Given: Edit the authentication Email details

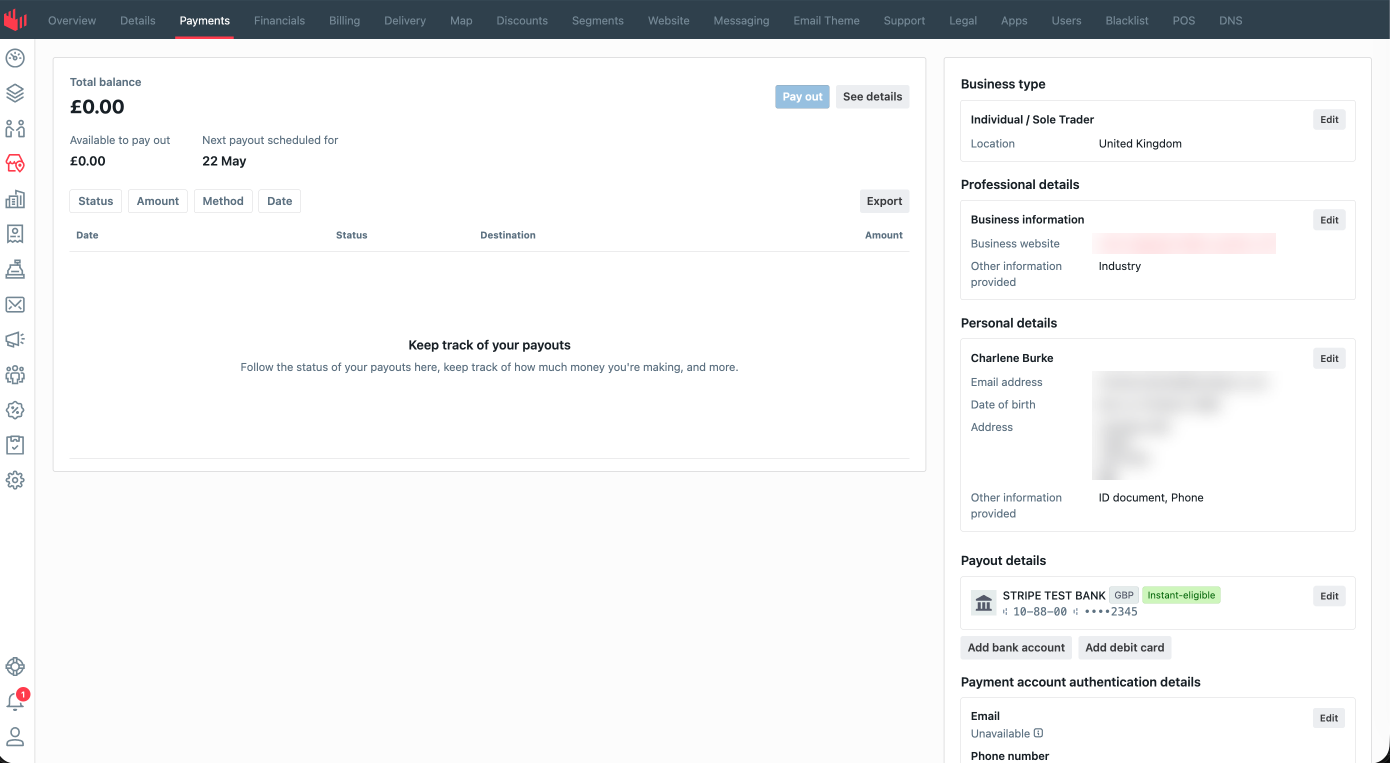Looking at the screenshot, I should pyautogui.click(x=1329, y=718).
